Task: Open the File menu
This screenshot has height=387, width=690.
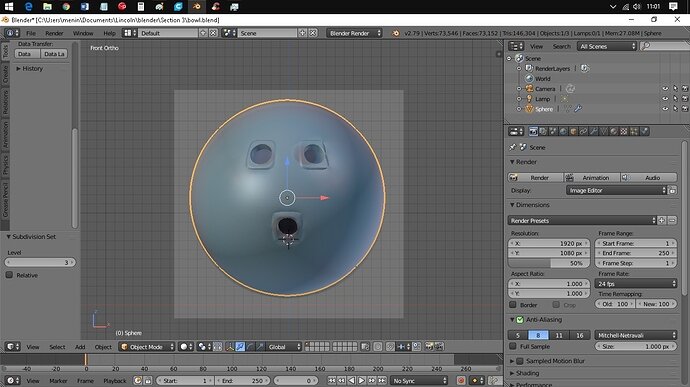Action: click(31, 33)
